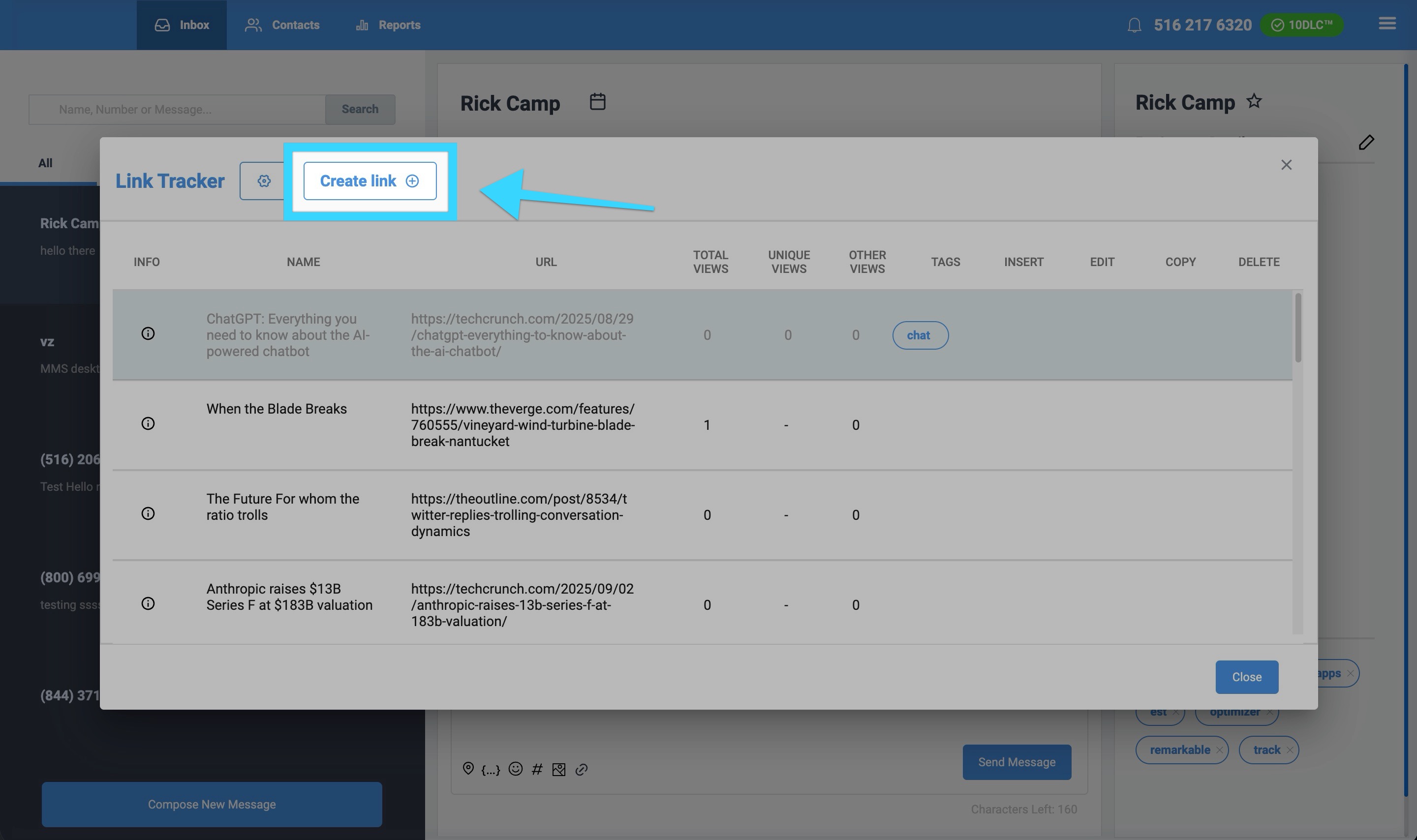Click the chat tag on ChatGPT row
Viewport: 1417px width, 840px height.
[x=921, y=336]
